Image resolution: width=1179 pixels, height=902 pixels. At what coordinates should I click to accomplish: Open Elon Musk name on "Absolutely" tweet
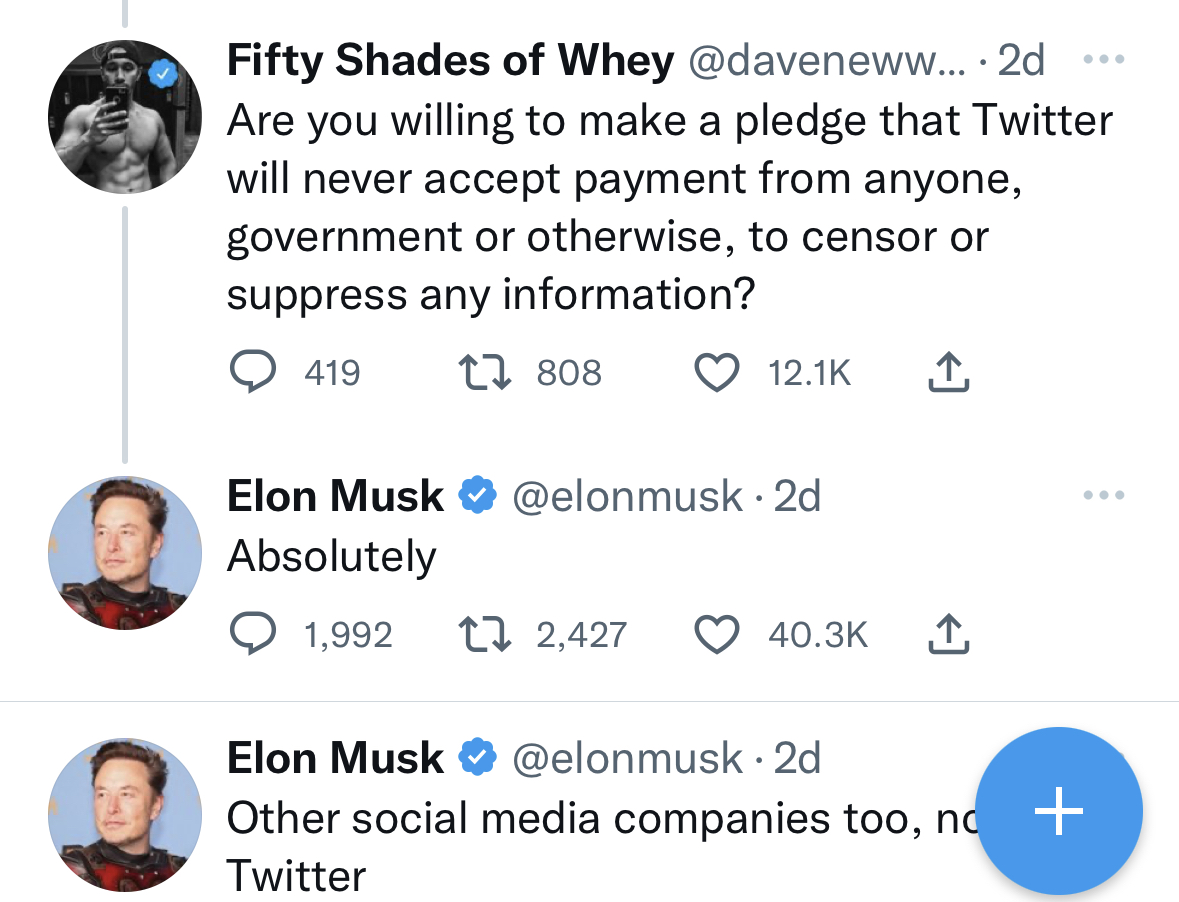point(335,495)
